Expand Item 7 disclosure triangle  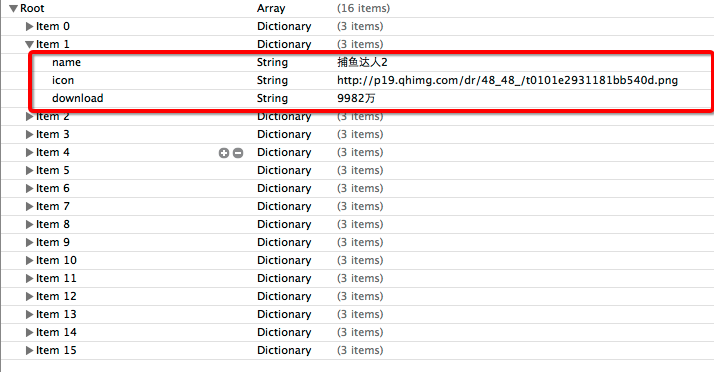point(29,206)
